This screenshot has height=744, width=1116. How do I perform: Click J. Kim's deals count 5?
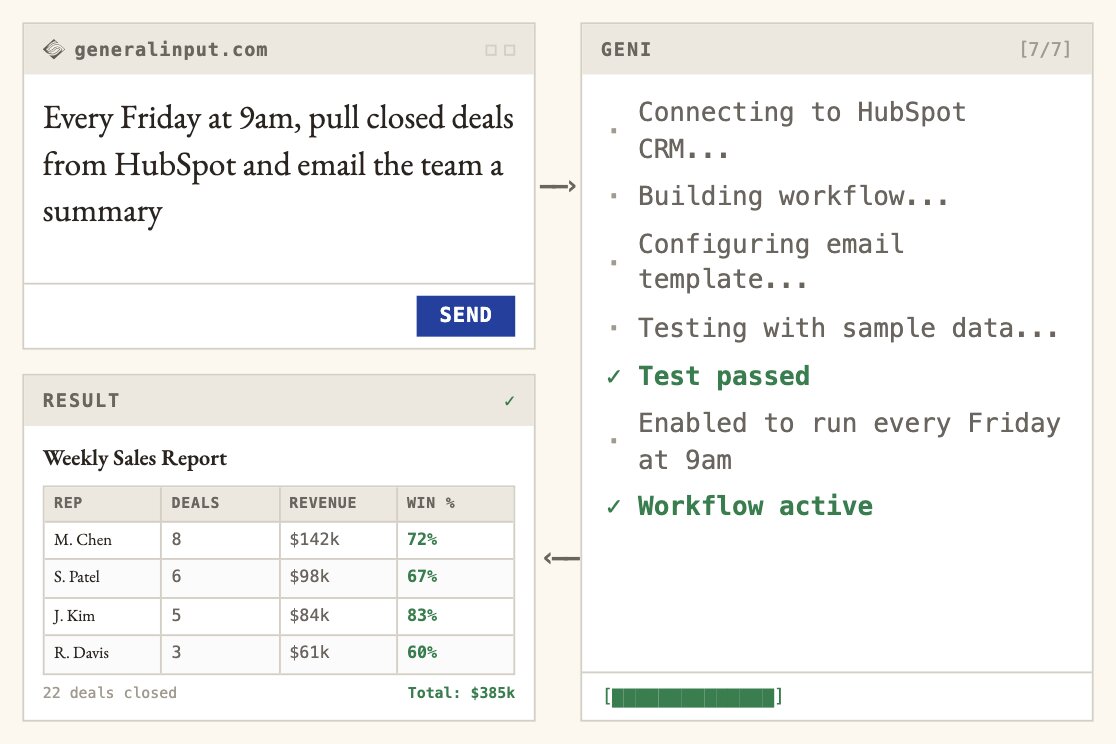click(220, 616)
